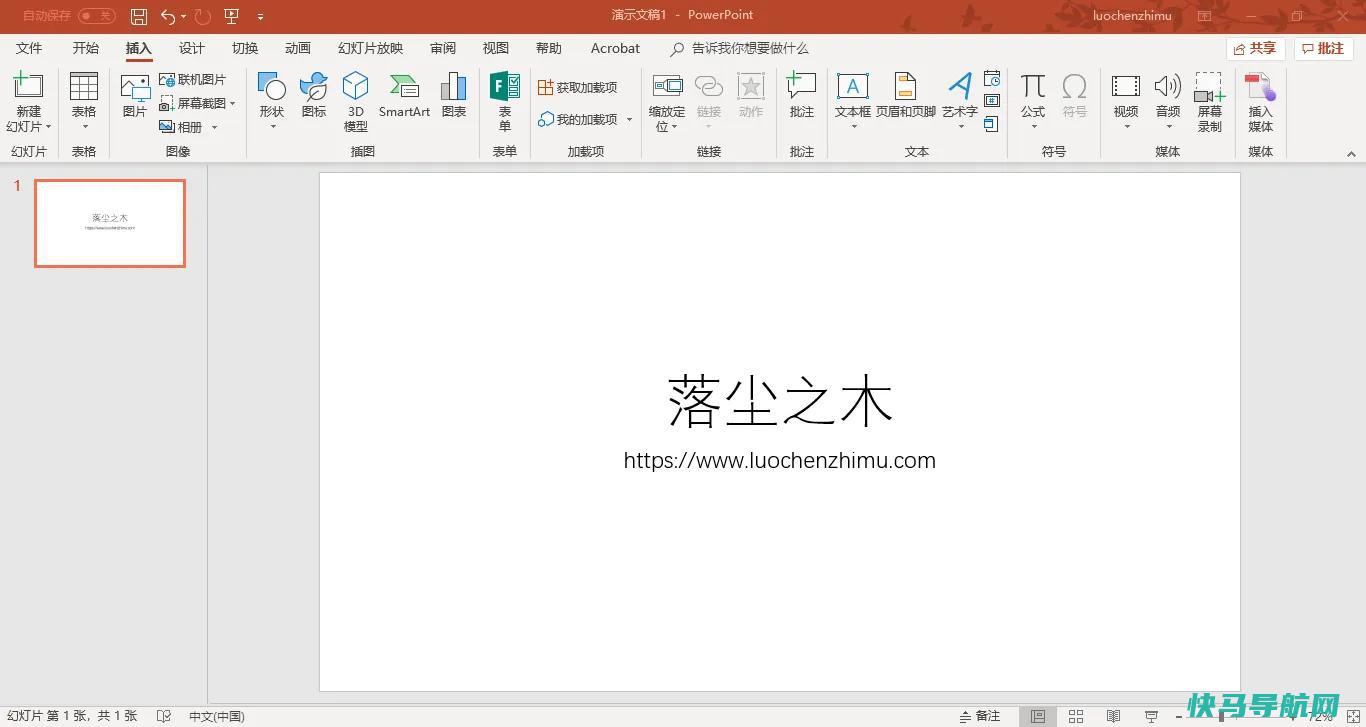
Task: Open the Zoom (缩放定位) tool
Action: click(x=667, y=102)
